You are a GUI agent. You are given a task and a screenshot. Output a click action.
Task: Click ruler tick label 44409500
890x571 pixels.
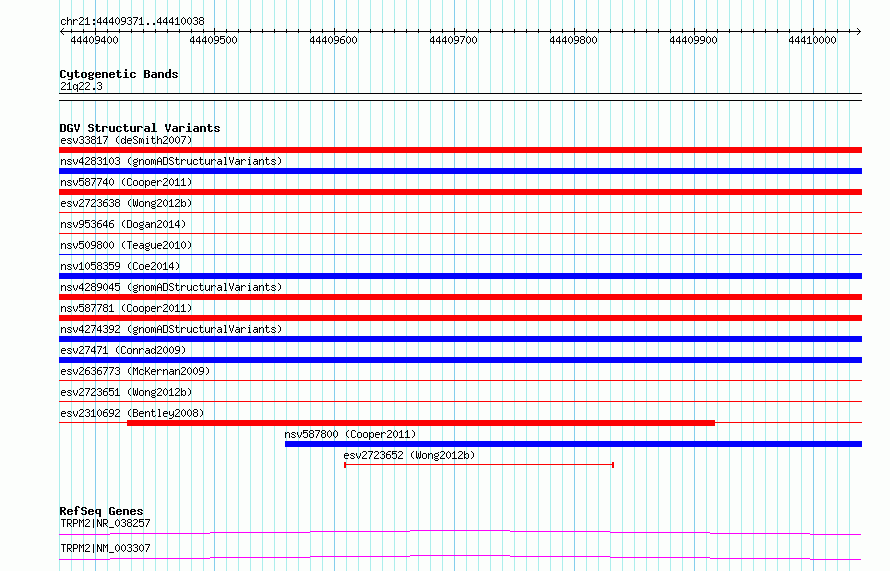213,40
